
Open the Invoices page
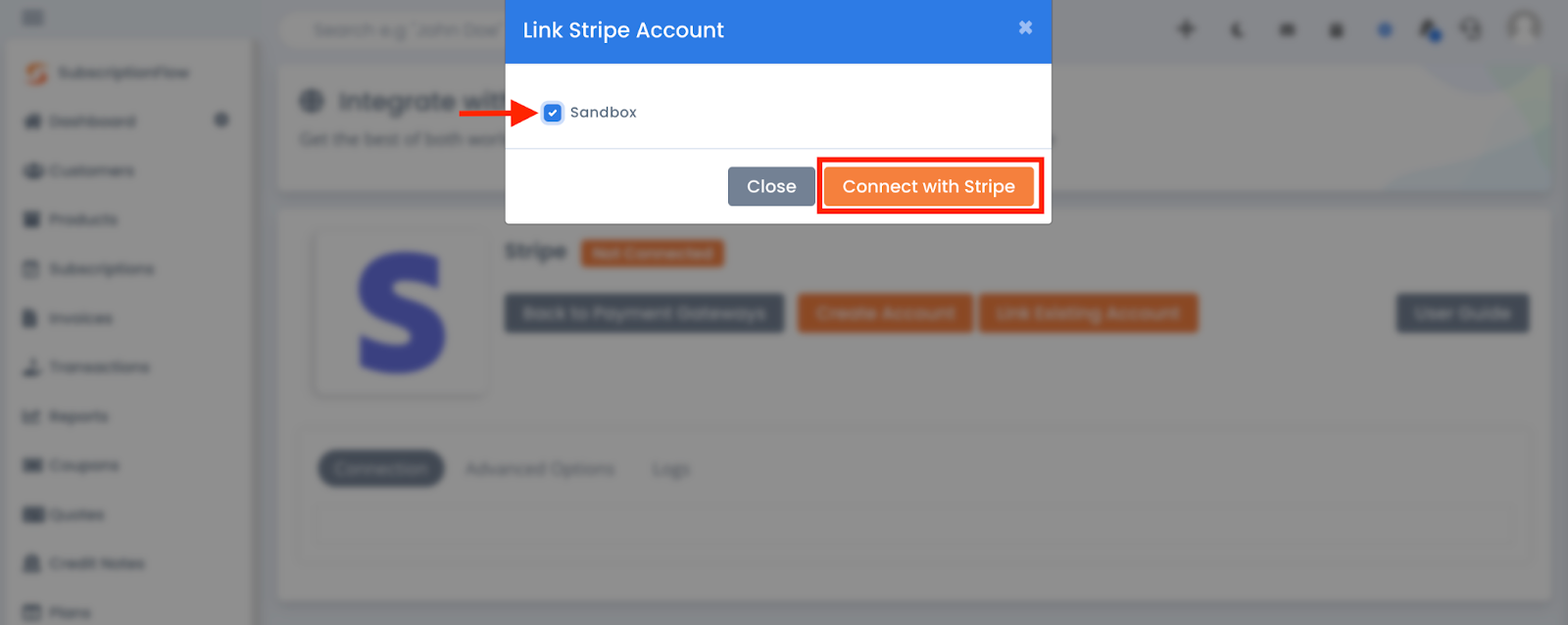tap(81, 317)
